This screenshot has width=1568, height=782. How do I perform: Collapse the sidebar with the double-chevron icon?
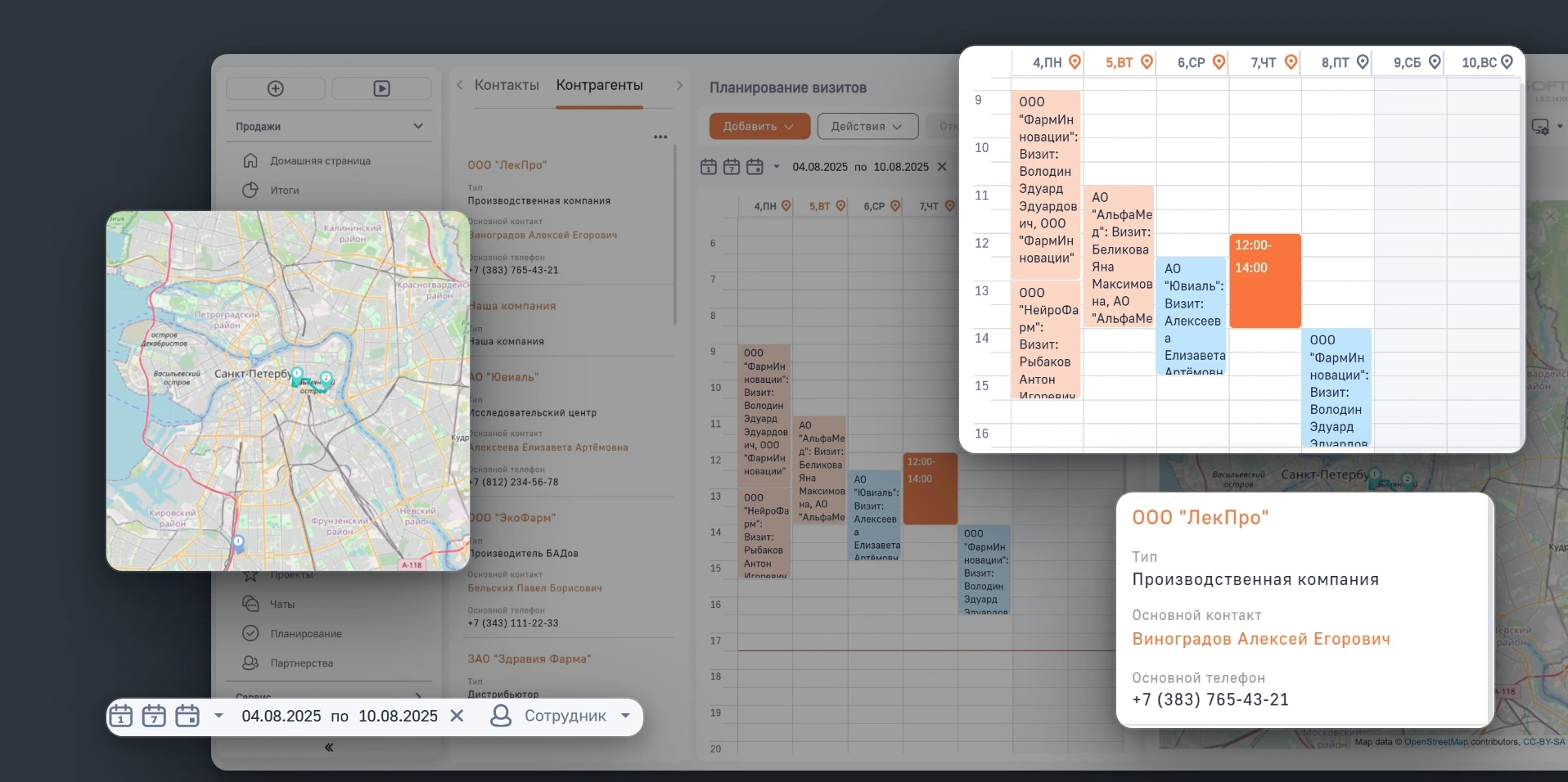click(329, 748)
